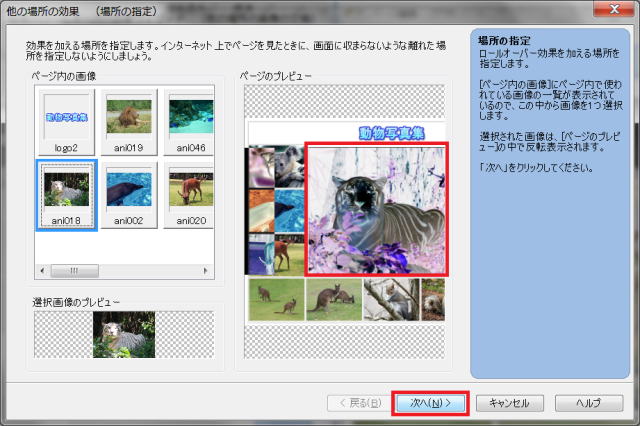The image size is (640, 426).
Task: Click the「次へ」をクリックしてください text
Action: click(x=536, y=167)
